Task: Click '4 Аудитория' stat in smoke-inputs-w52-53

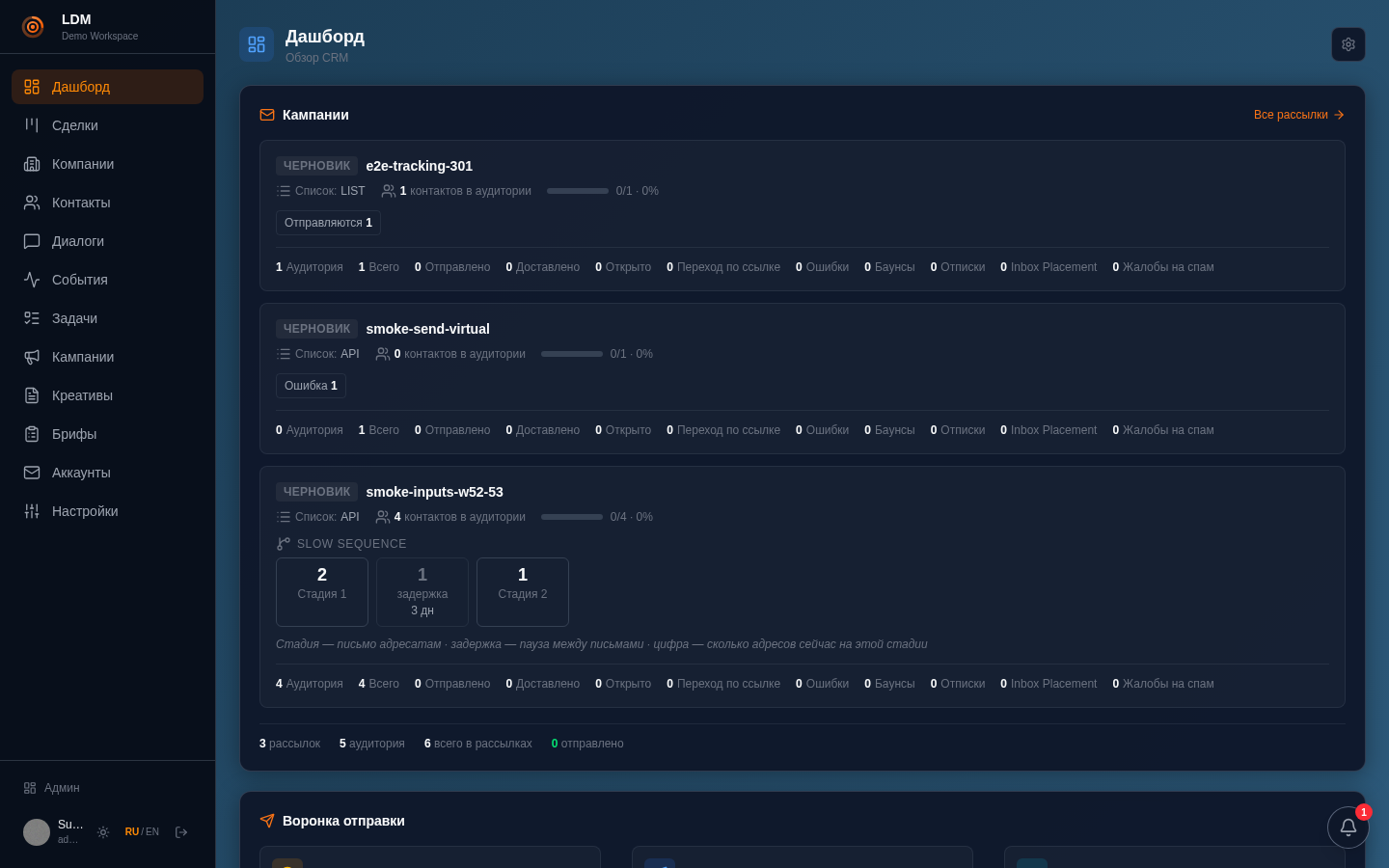Action: point(310,684)
